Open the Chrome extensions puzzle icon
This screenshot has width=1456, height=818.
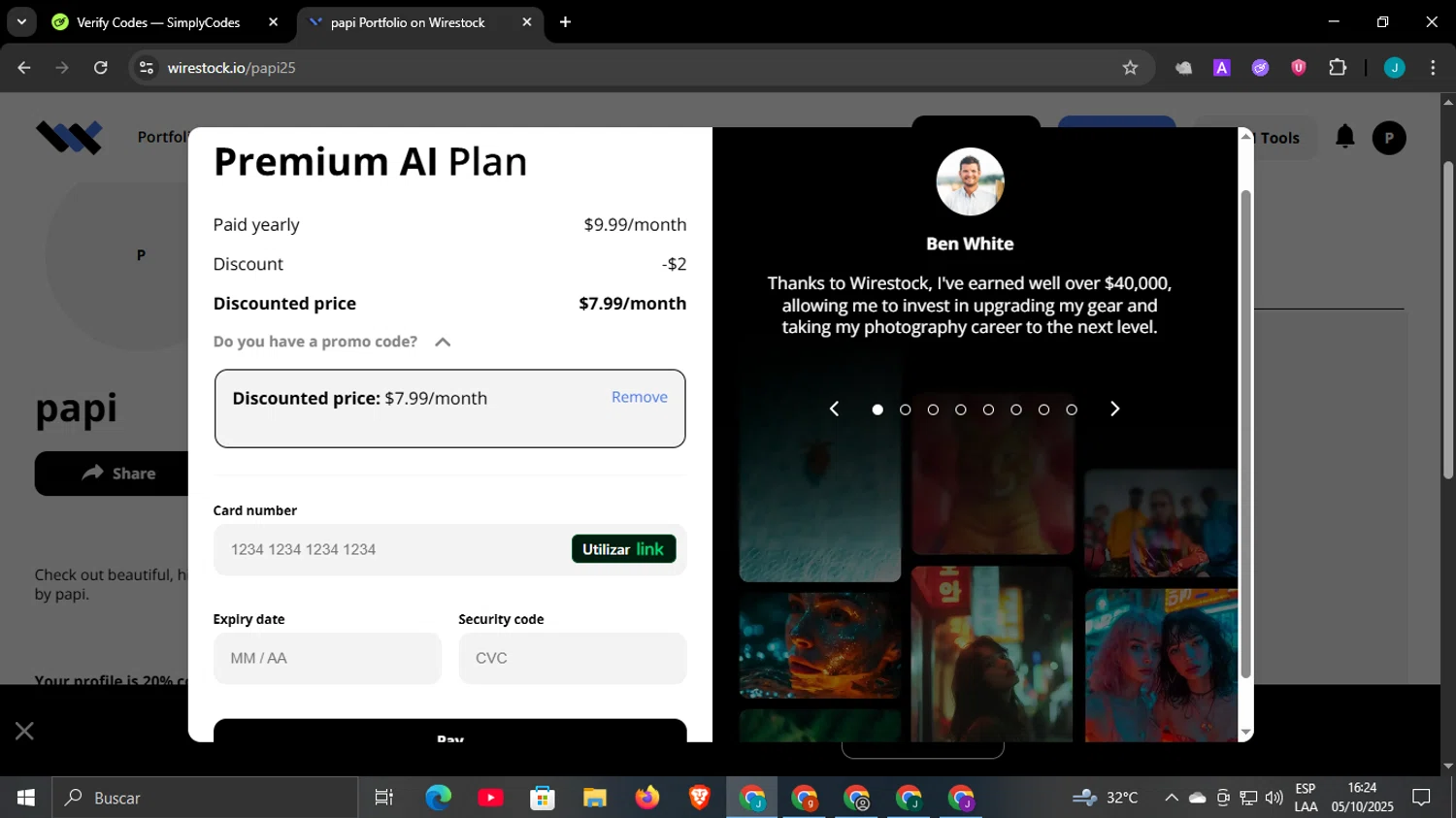tap(1338, 68)
